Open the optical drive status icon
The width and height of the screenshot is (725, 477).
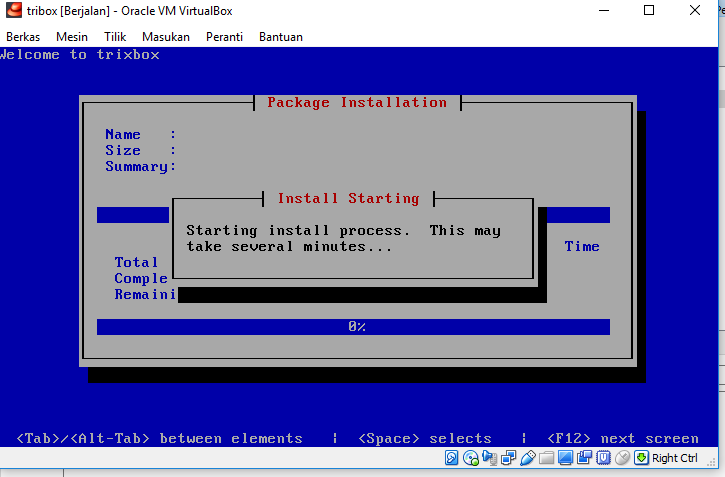tap(470, 458)
